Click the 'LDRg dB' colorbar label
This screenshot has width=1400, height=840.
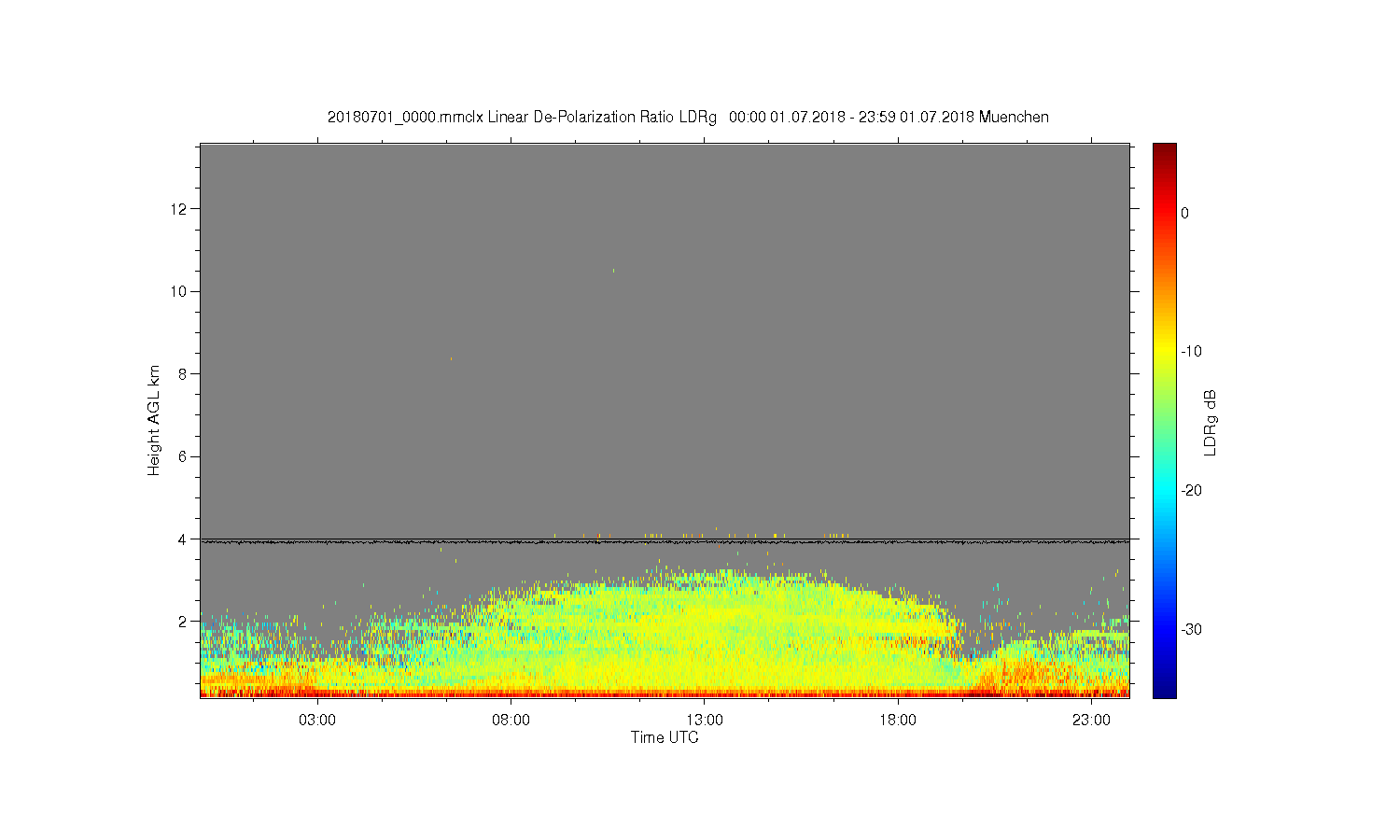pos(1211,422)
